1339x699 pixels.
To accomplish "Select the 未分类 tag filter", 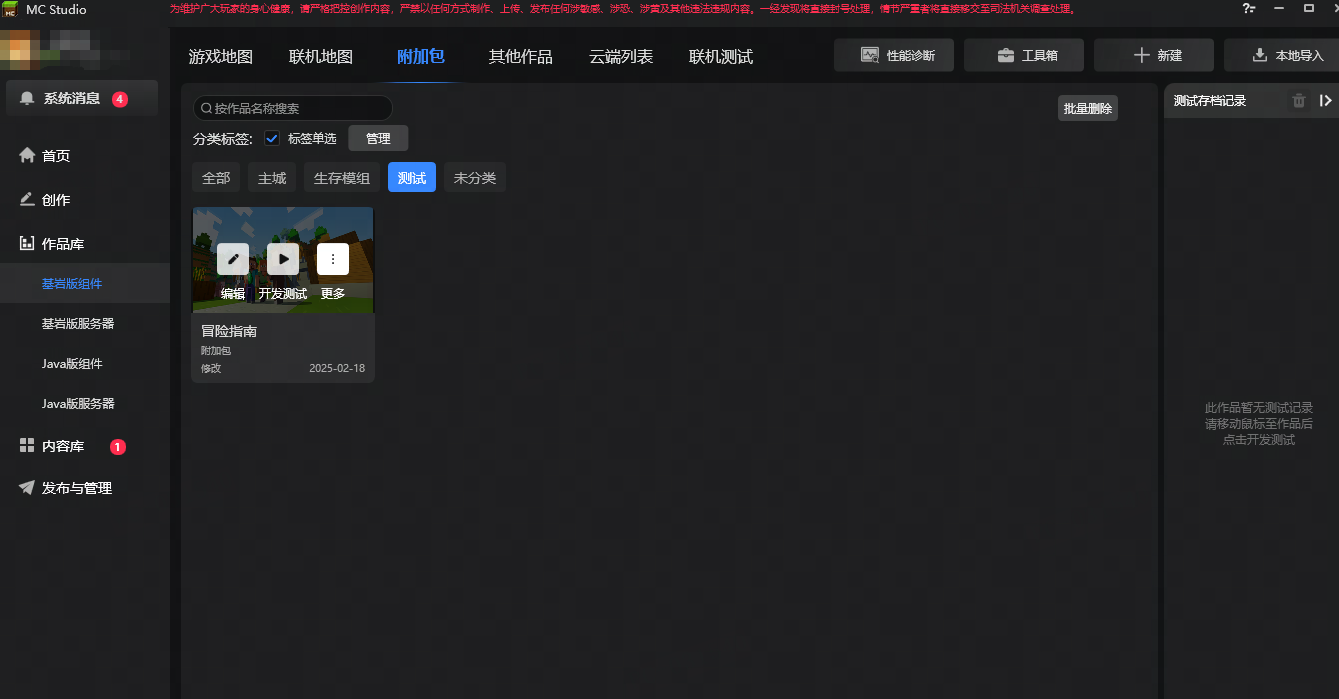I will coord(475,178).
